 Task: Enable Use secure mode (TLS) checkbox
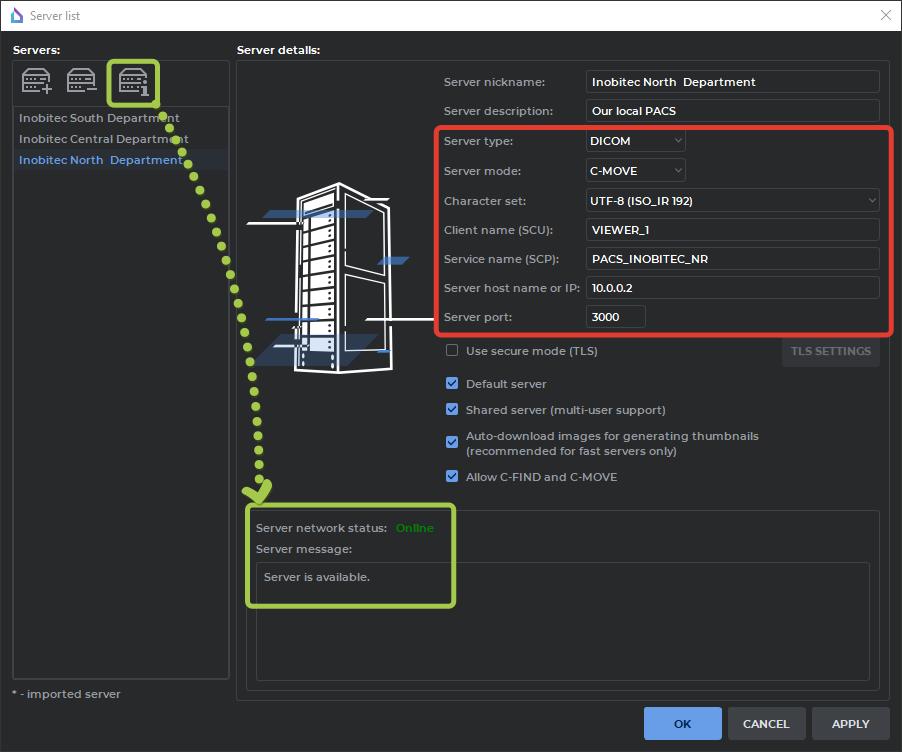452,351
